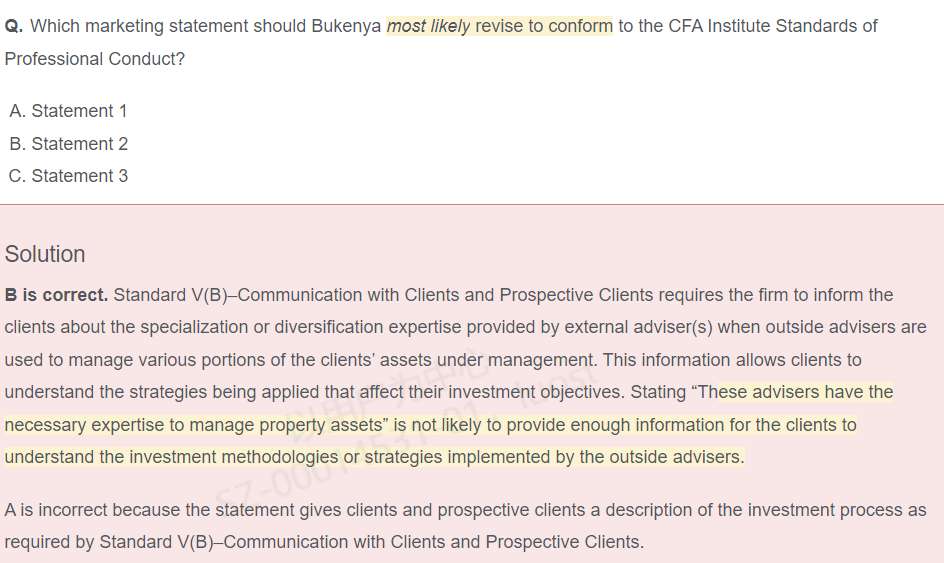The height and width of the screenshot is (563, 944).
Task: Click the name "Bukenya" in the question
Action: [346, 26]
